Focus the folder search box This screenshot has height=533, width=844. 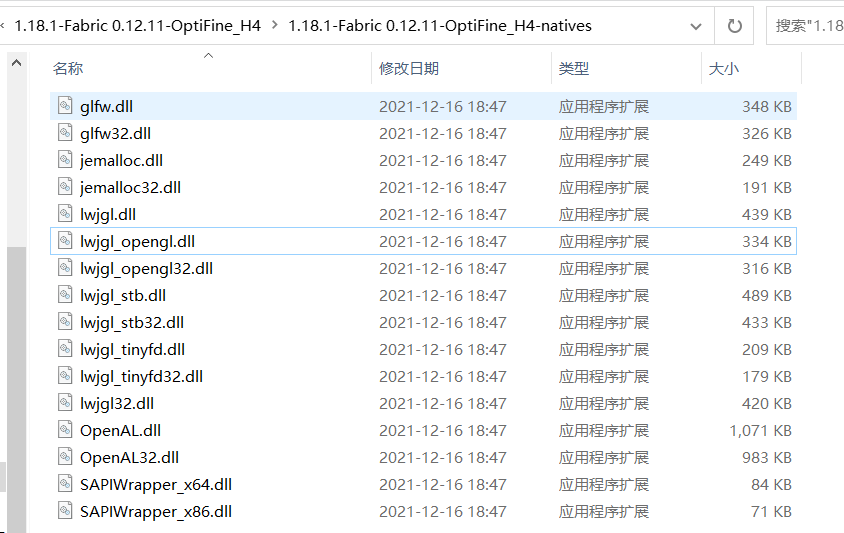point(805,26)
